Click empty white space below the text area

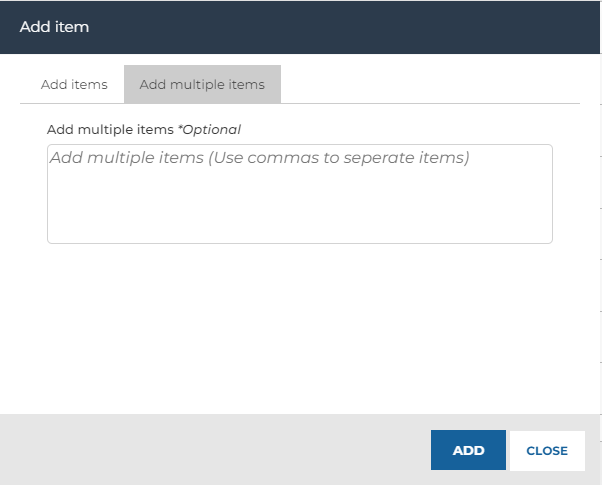point(299,326)
